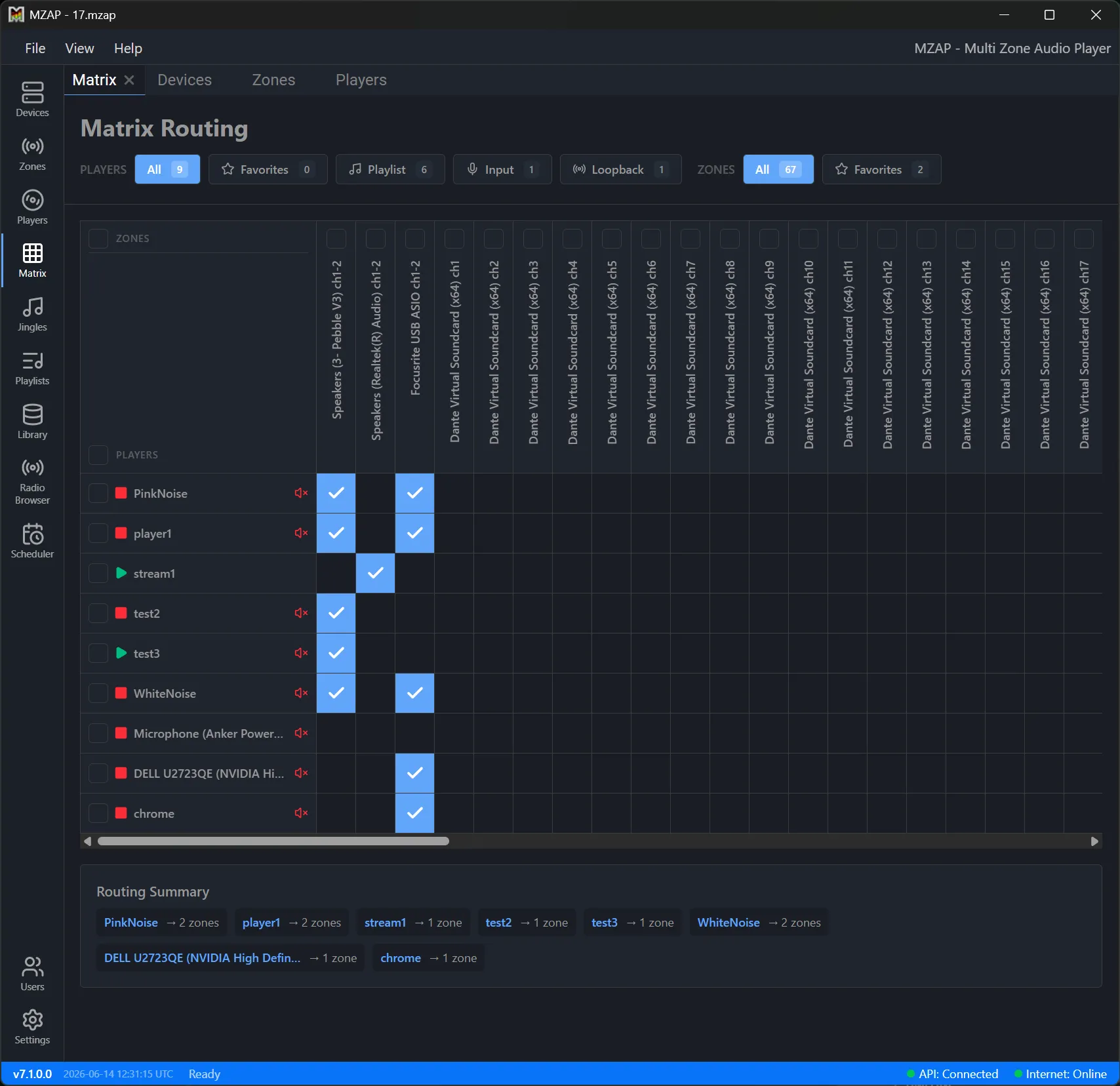Click the mute icon for chrome
This screenshot has width=1120, height=1086.
click(x=301, y=813)
